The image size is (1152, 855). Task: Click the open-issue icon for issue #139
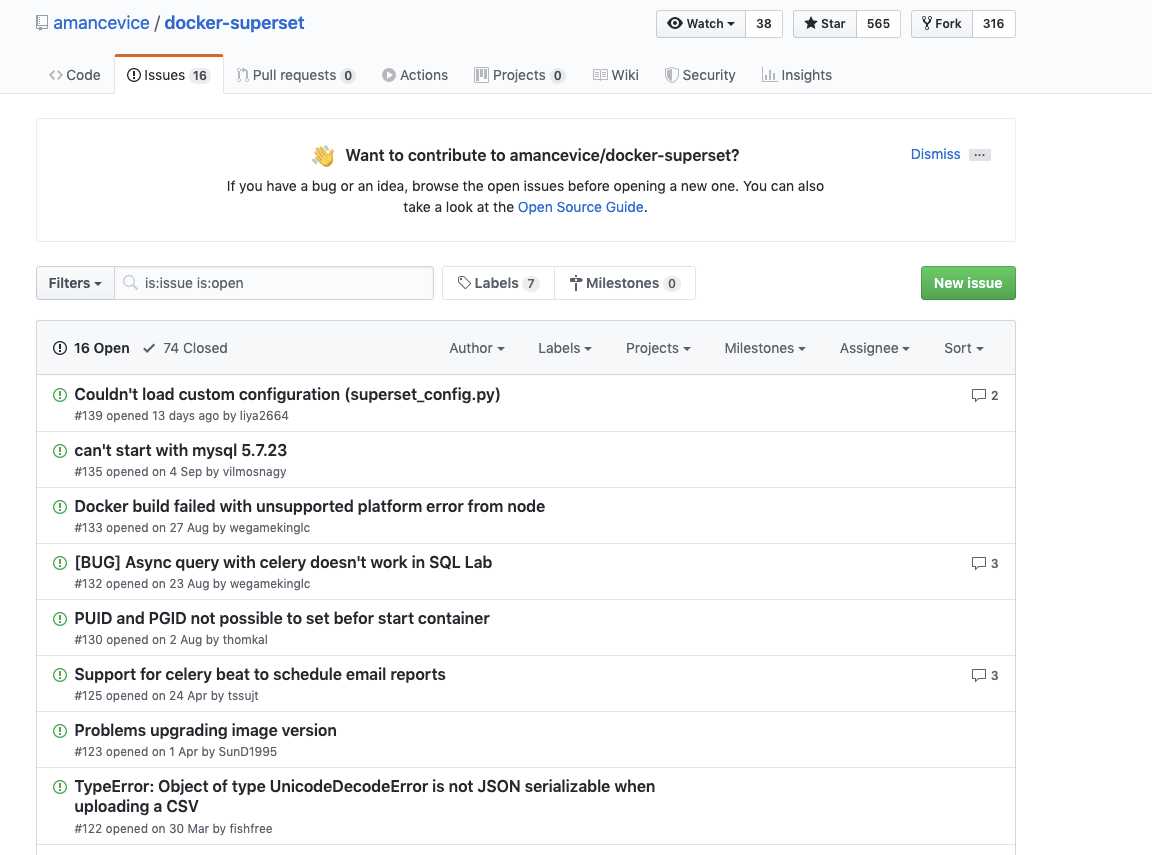(x=60, y=395)
